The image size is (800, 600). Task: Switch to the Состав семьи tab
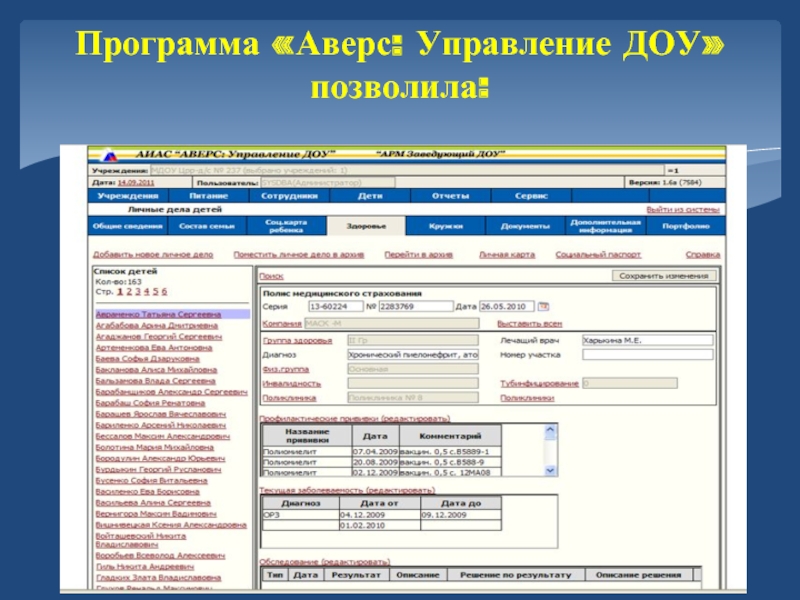pos(207,226)
